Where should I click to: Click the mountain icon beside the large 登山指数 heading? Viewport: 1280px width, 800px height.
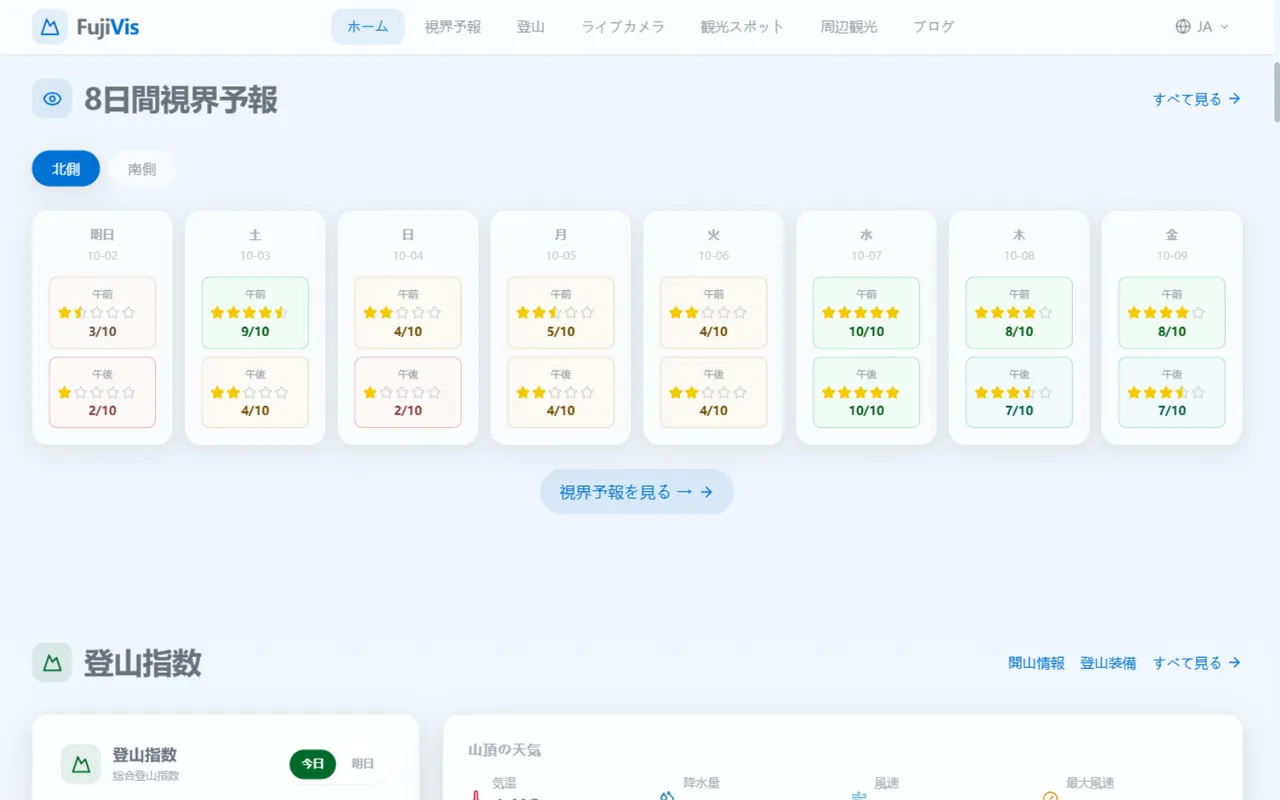52,663
